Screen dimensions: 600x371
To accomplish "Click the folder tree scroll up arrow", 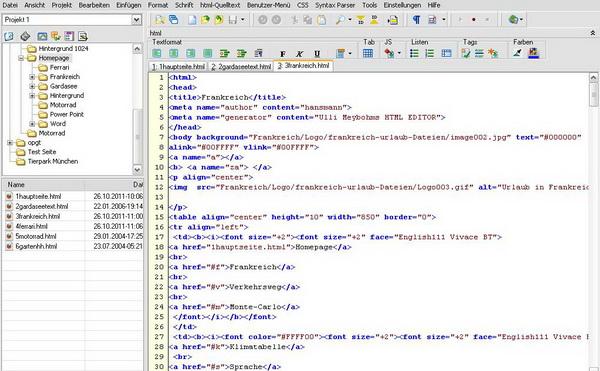I will (137, 49).
